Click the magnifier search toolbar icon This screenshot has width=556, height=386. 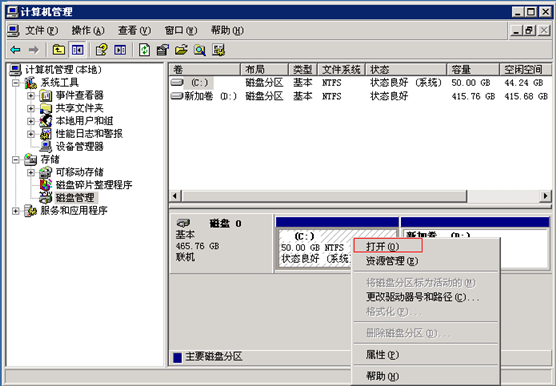tap(200, 50)
